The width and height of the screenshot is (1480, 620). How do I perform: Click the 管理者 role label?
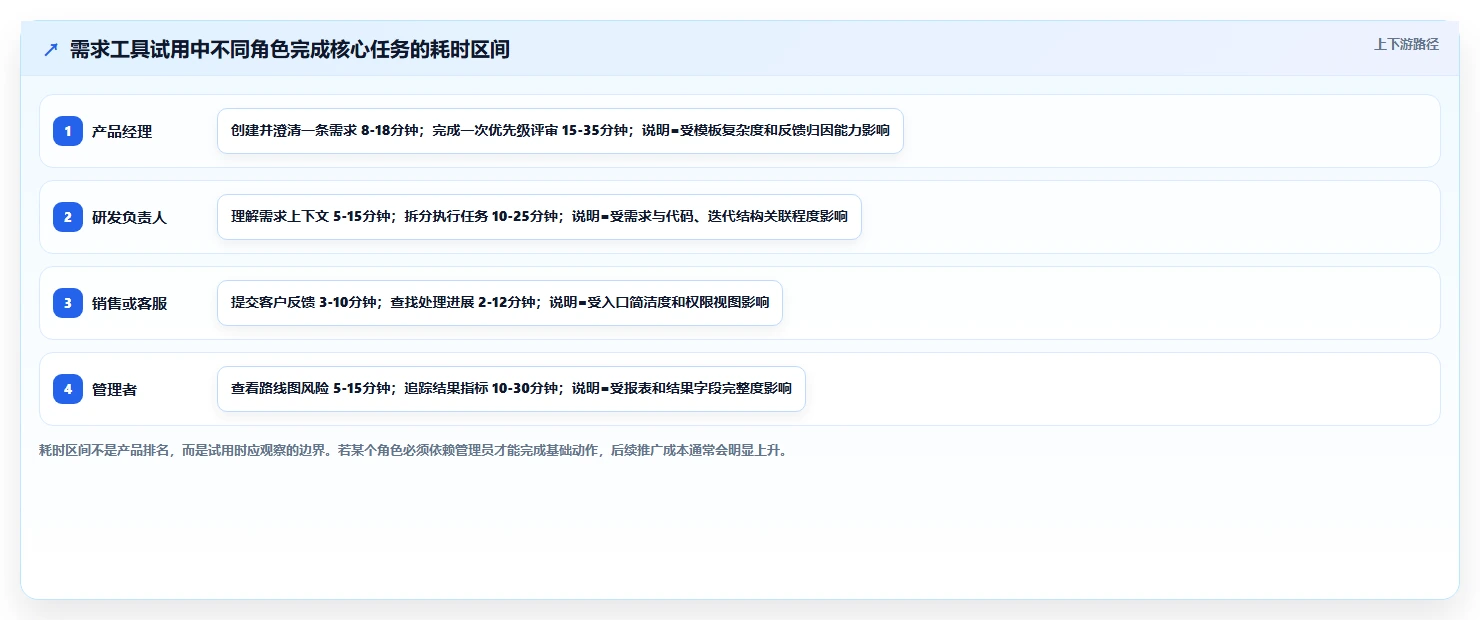115,389
